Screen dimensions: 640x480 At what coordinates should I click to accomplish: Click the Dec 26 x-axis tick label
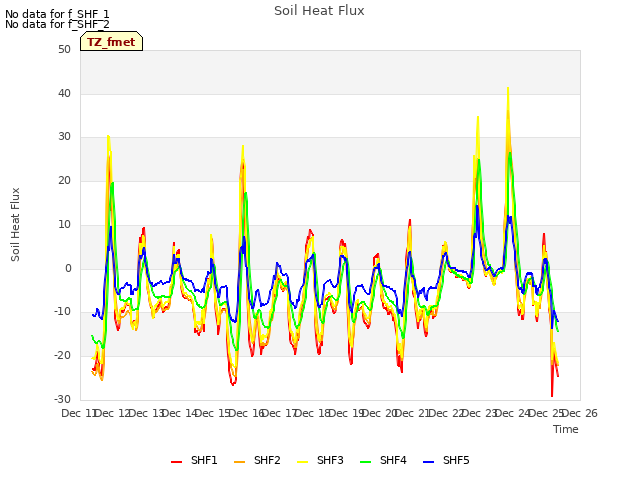(x=580, y=413)
